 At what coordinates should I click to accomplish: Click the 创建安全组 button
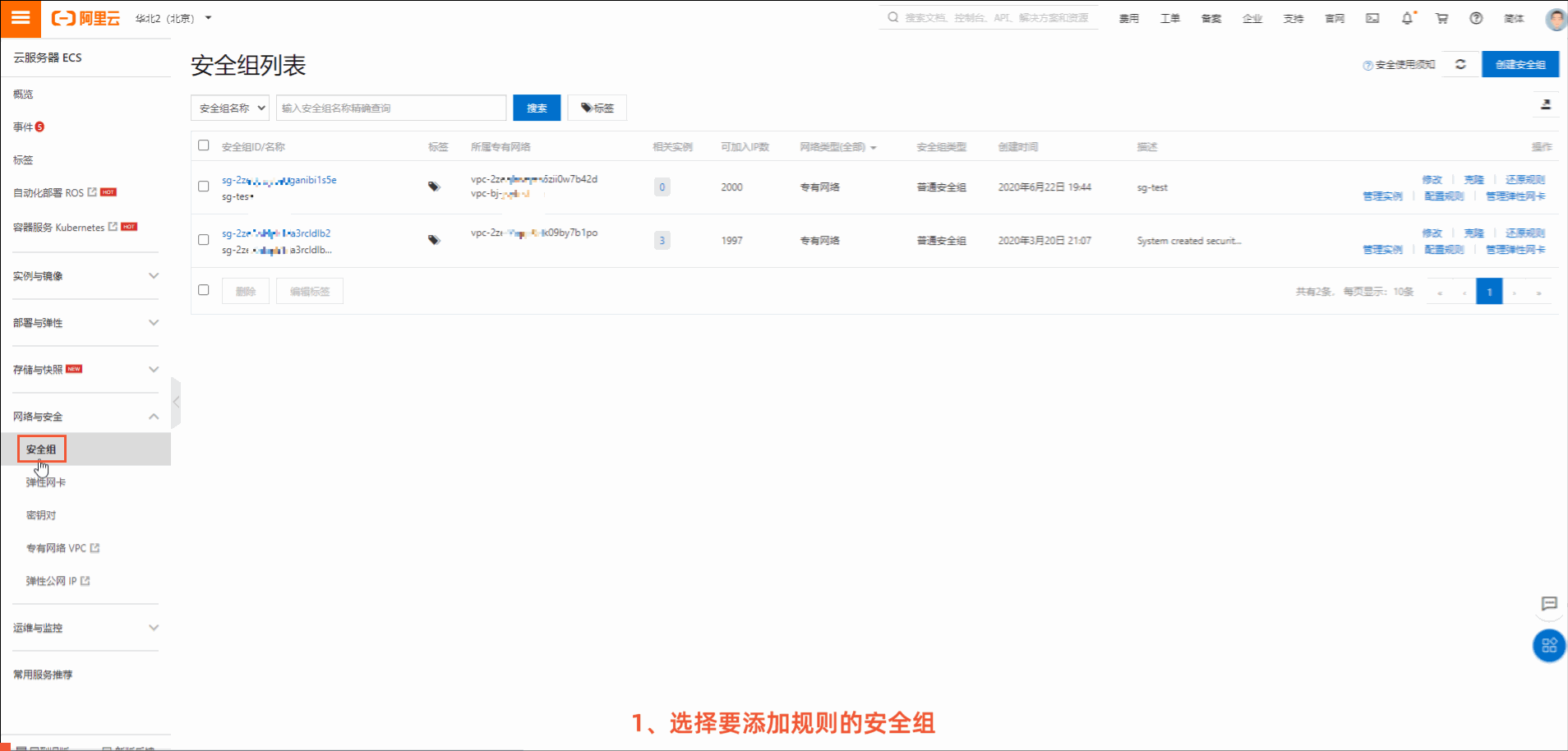[1520, 63]
